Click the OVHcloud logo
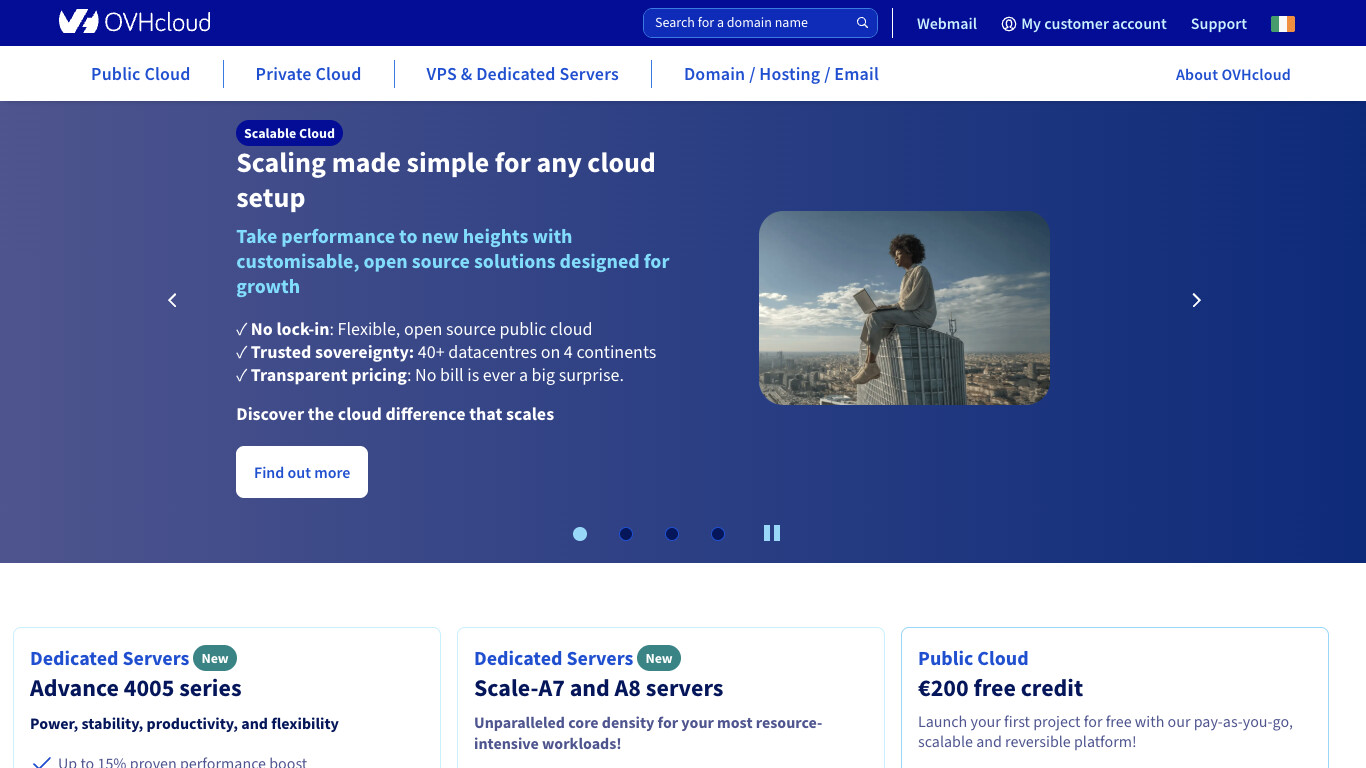Viewport: 1366px width, 768px height. pyautogui.click(x=135, y=22)
